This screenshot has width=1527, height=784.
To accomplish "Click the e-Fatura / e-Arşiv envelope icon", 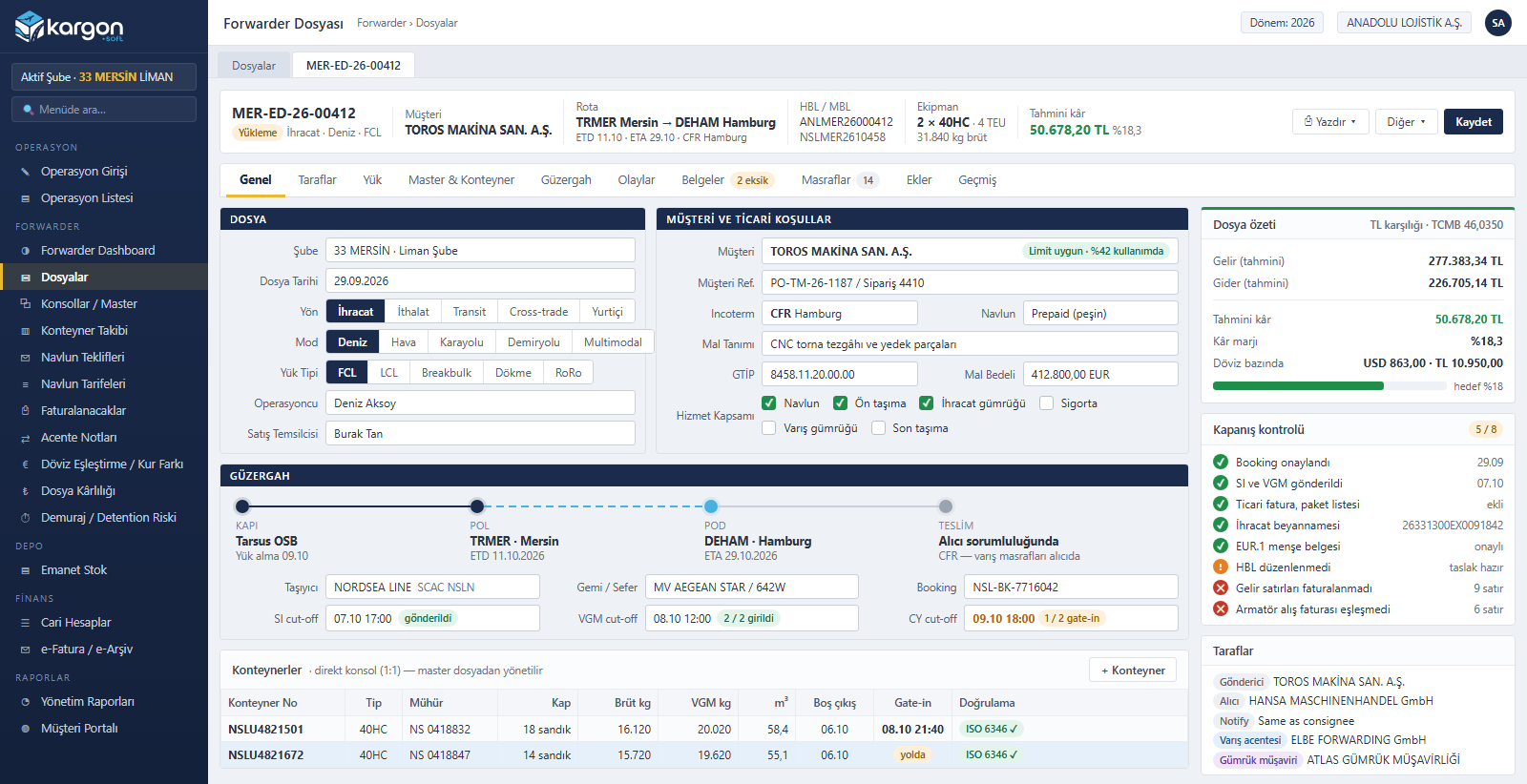I will [x=26, y=650].
